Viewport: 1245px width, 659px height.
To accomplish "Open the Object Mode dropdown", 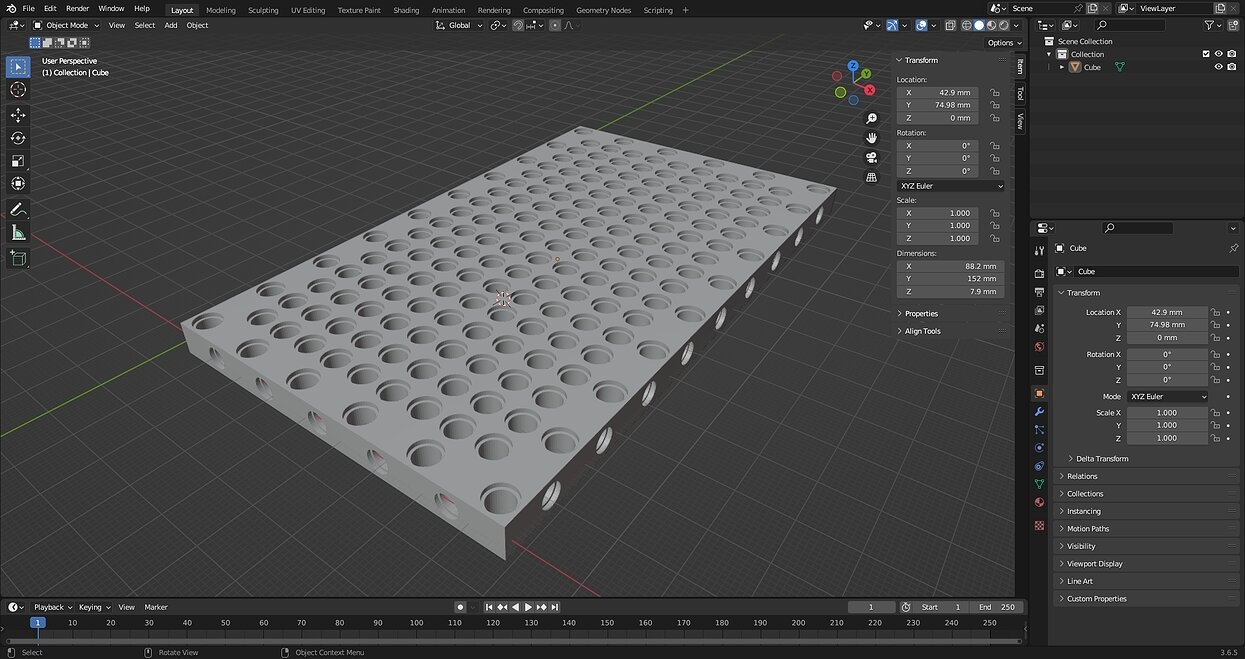I will 67,25.
